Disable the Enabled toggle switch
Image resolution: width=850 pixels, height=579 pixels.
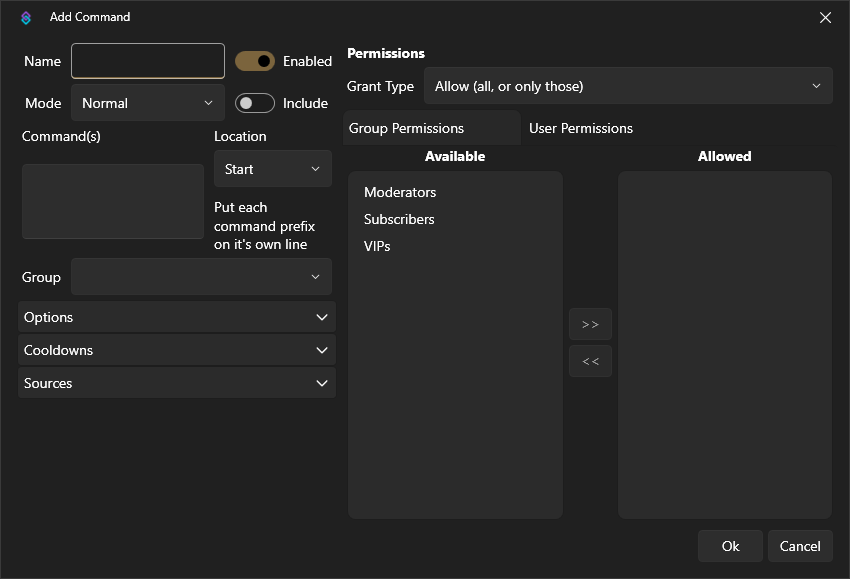[x=255, y=61]
